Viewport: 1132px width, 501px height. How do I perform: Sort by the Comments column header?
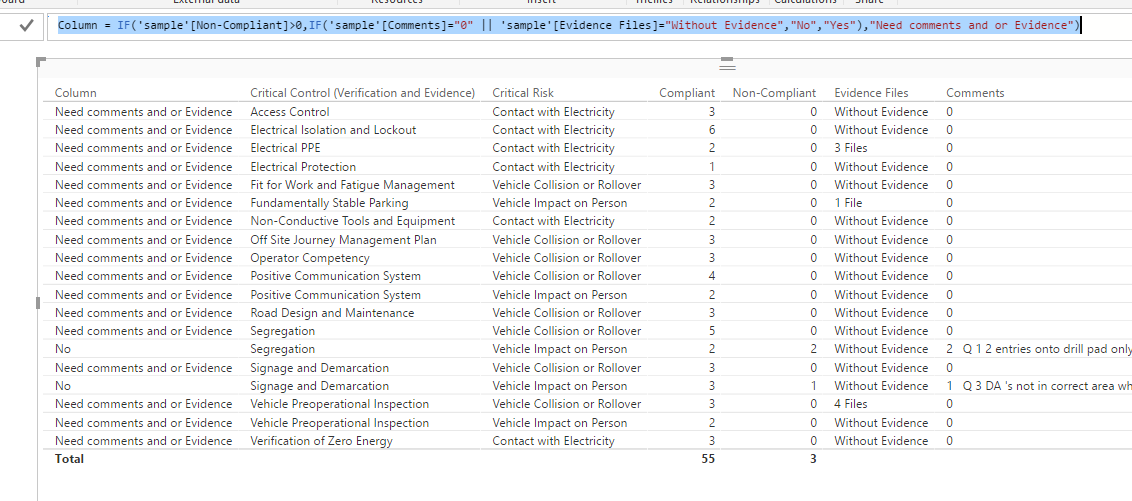[x=975, y=93]
